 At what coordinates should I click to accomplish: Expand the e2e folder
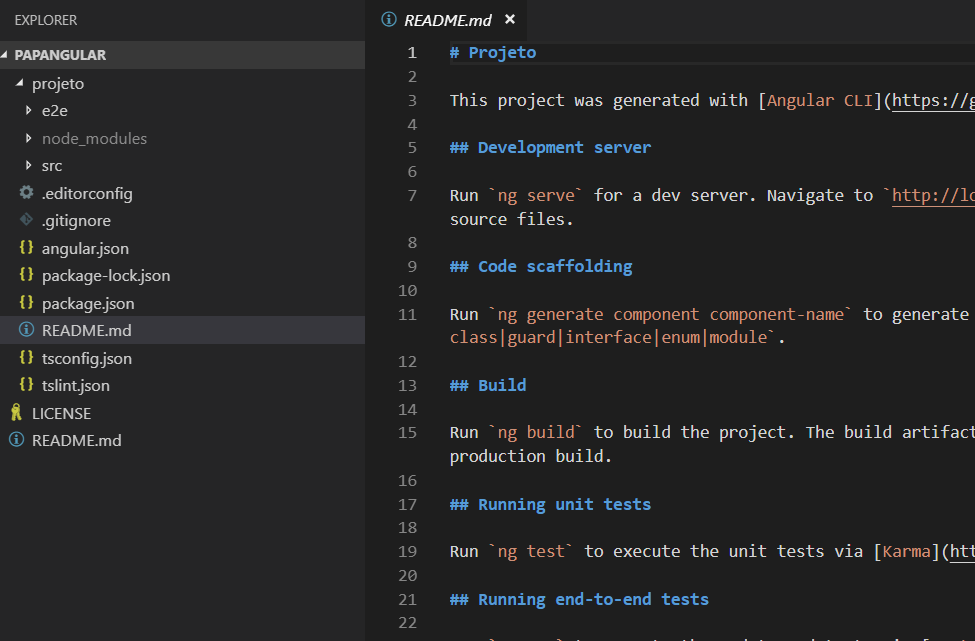tap(29, 110)
